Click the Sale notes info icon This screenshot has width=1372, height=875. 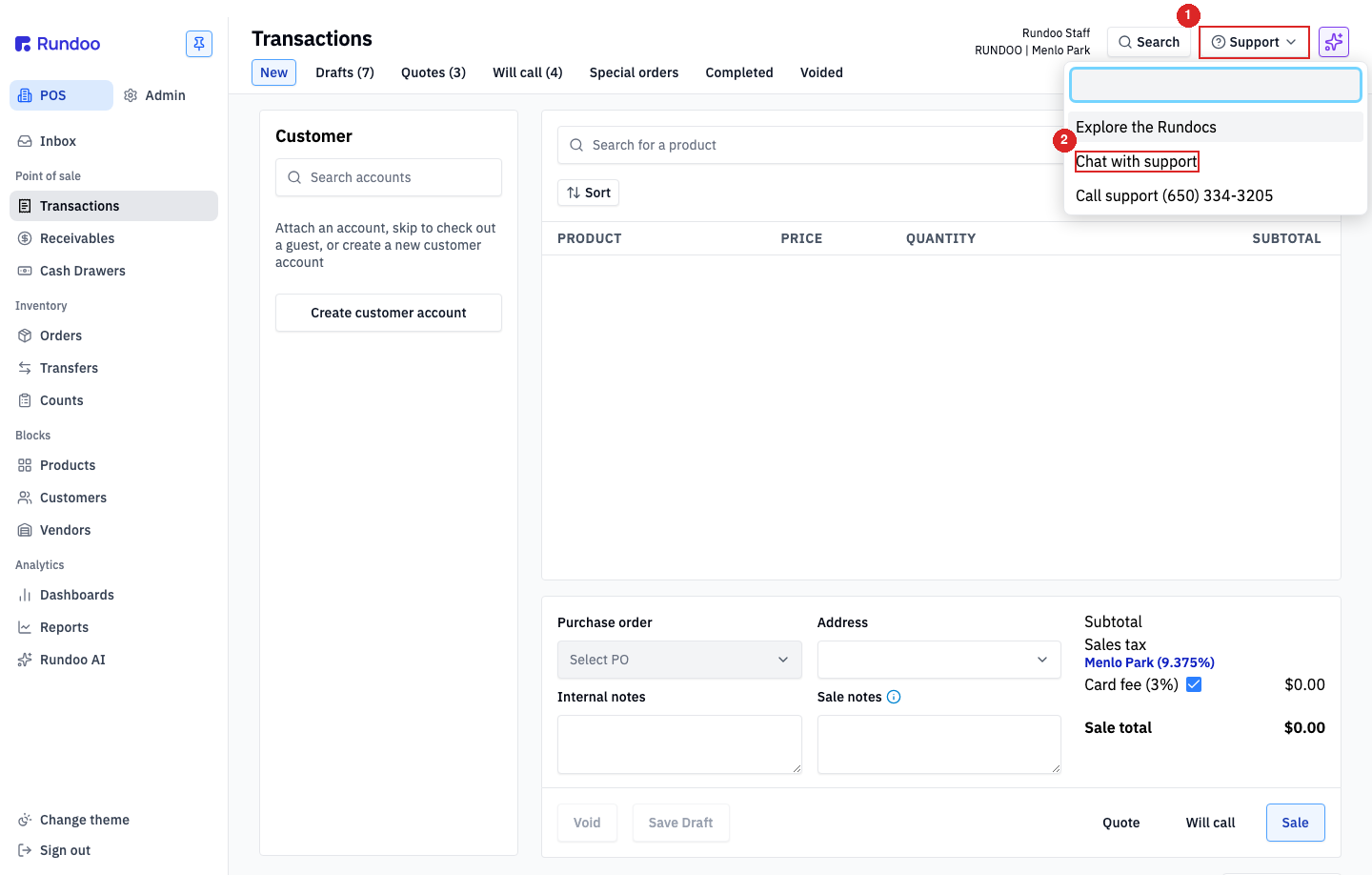click(894, 697)
